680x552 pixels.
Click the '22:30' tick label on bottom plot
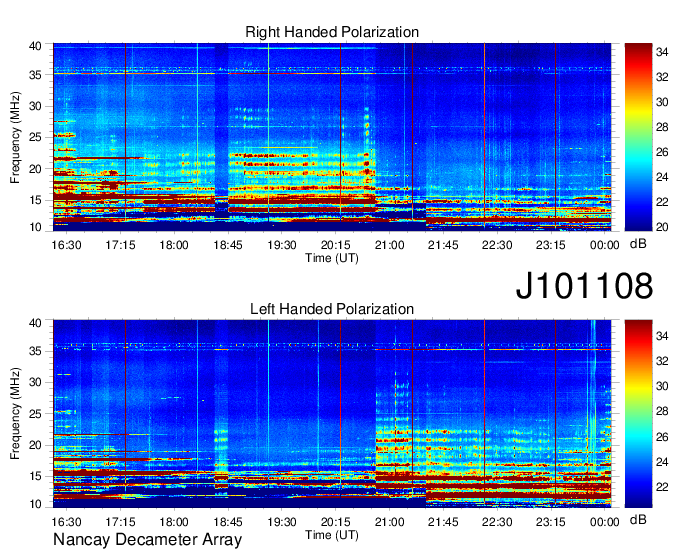497,522
